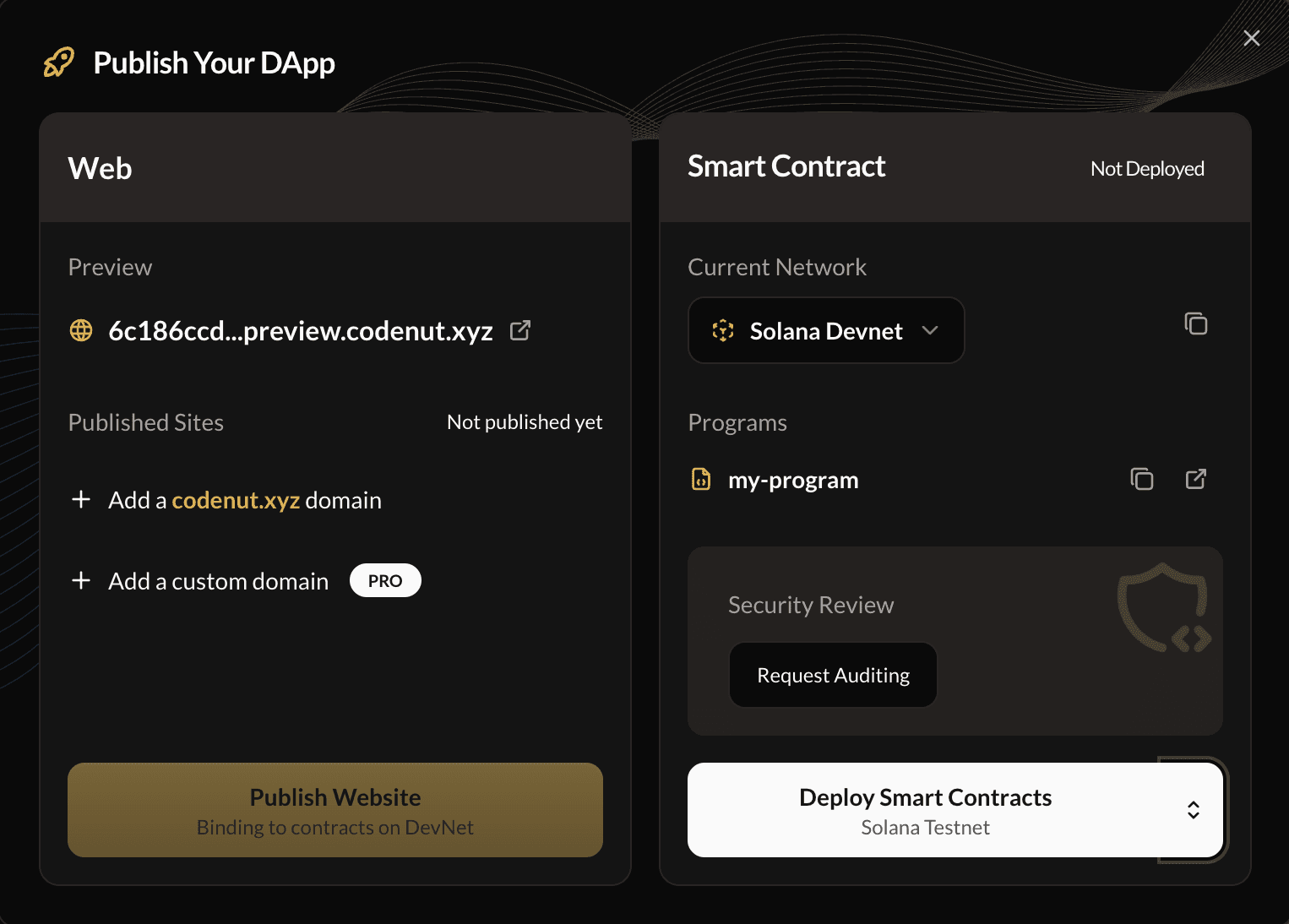Deploy Smart Contracts to Solana Testnet
Screen dimensions: 1289x924
(x=925, y=809)
